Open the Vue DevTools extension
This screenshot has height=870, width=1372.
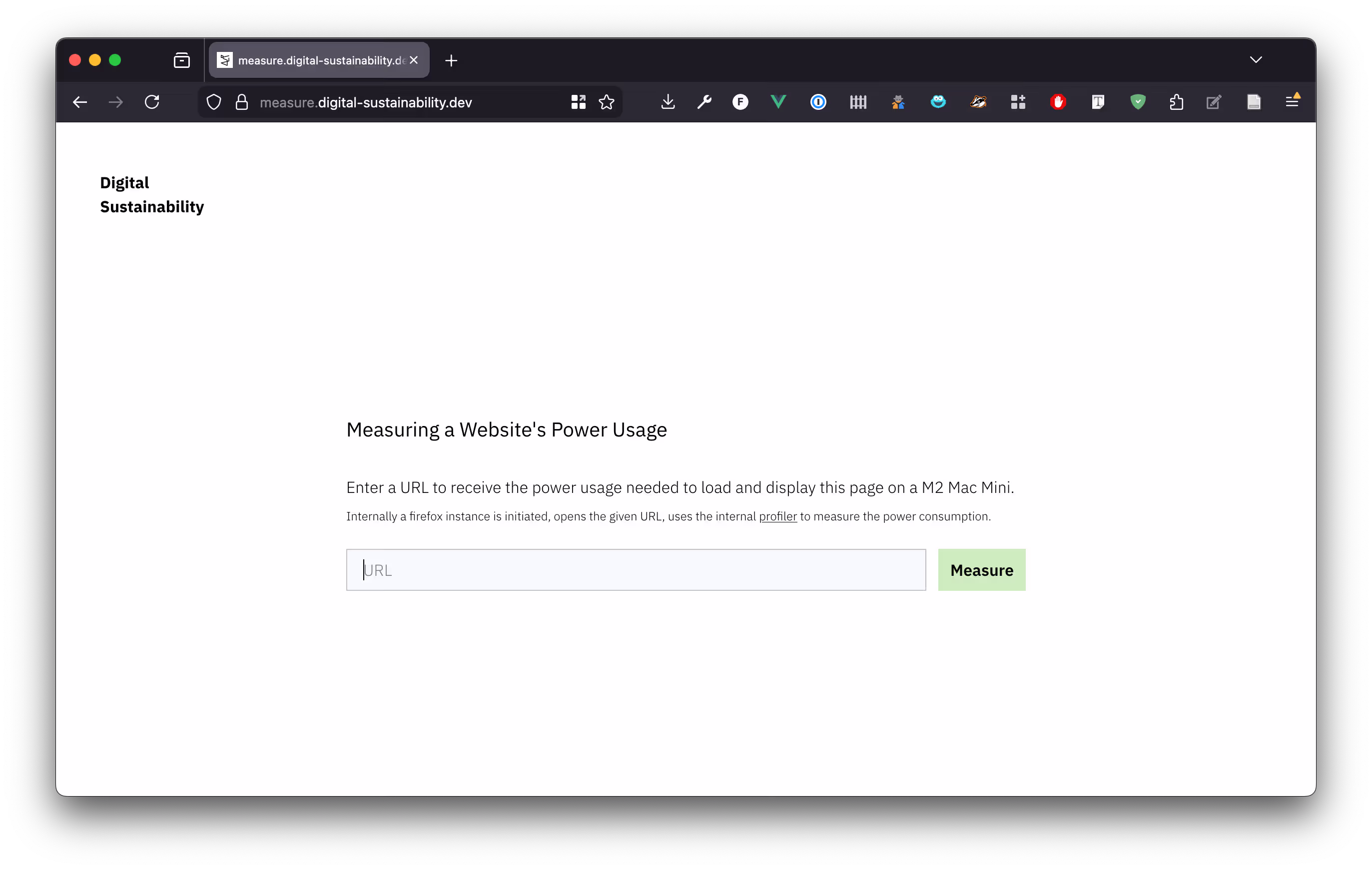778,102
